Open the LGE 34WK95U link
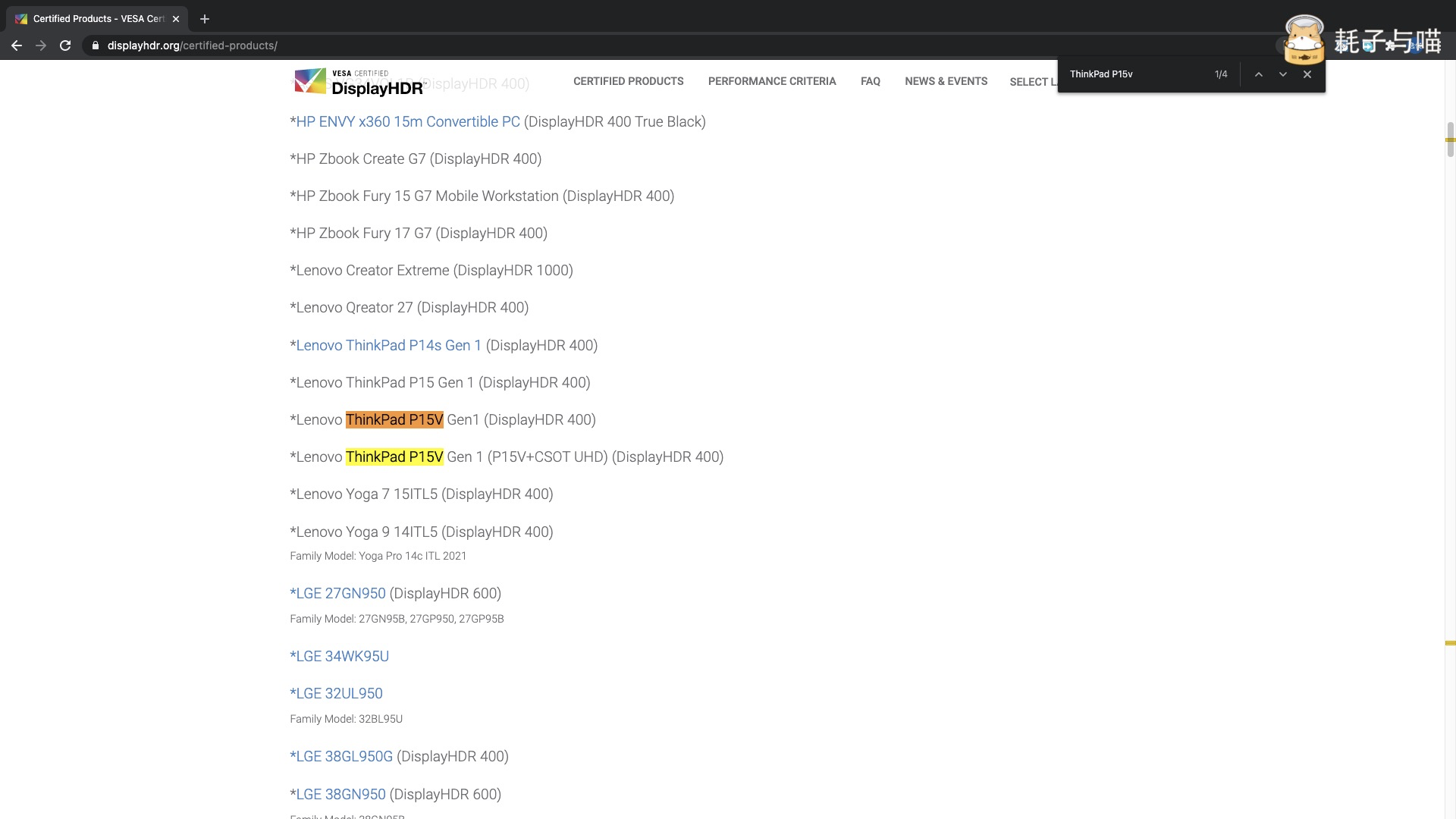 click(x=339, y=657)
